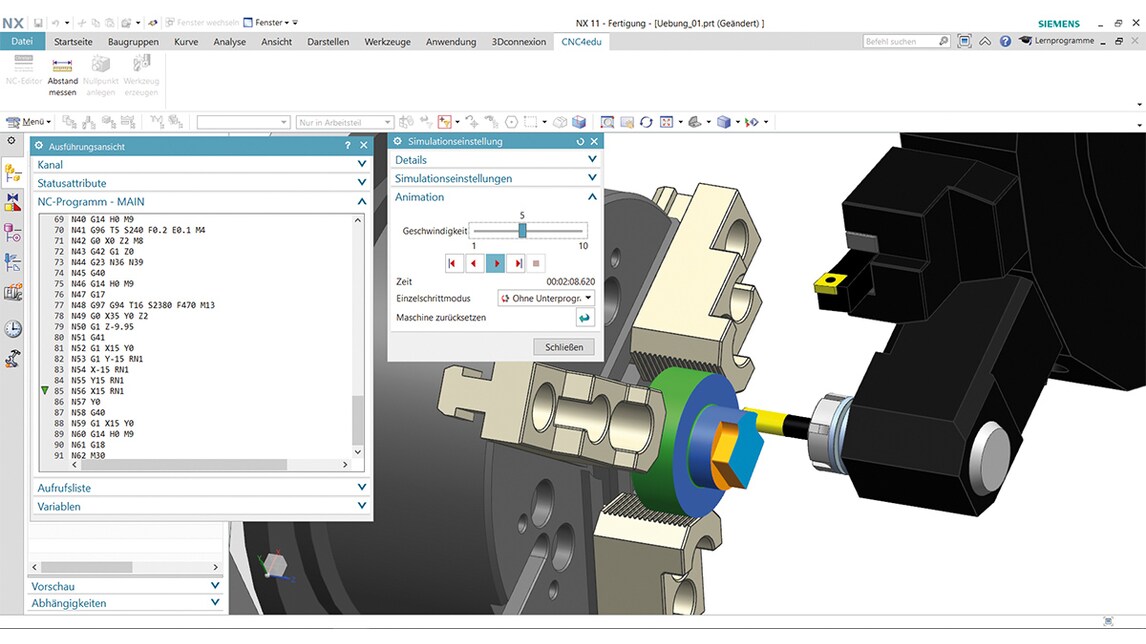Open the clock history sidebar icon
Screen dimensions: 1146x644
12,329
